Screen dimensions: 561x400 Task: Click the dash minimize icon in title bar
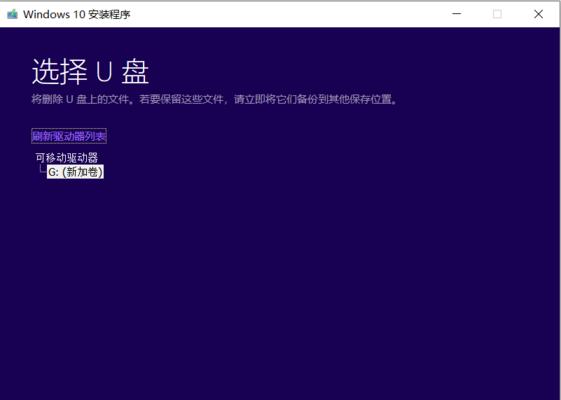(457, 14)
